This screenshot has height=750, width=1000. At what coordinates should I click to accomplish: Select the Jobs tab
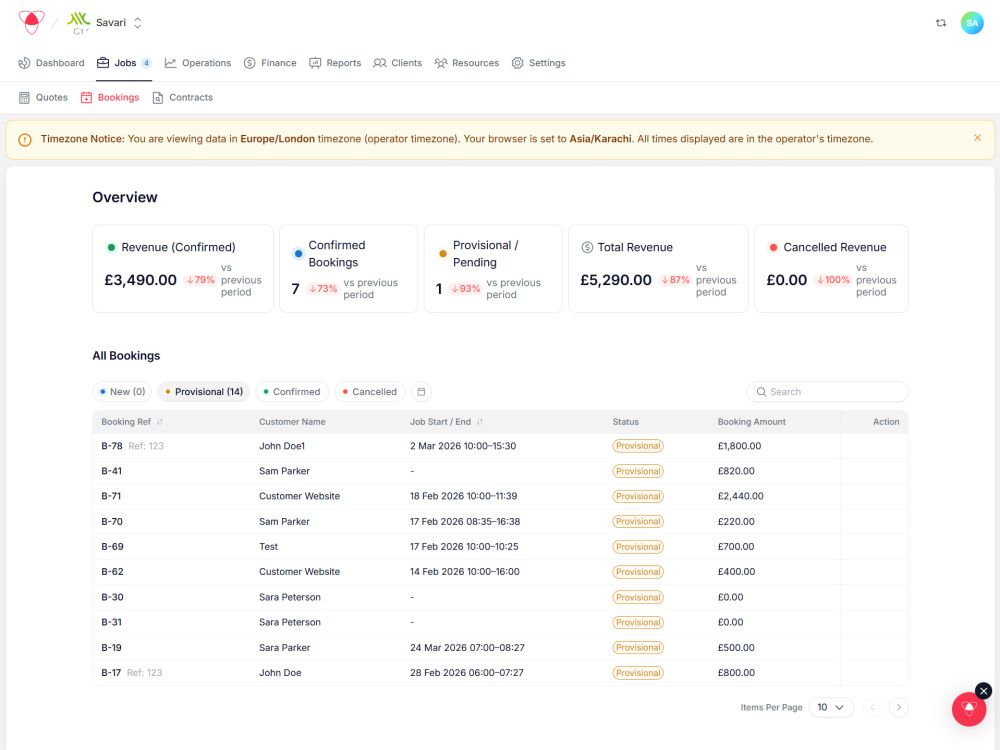point(124,63)
